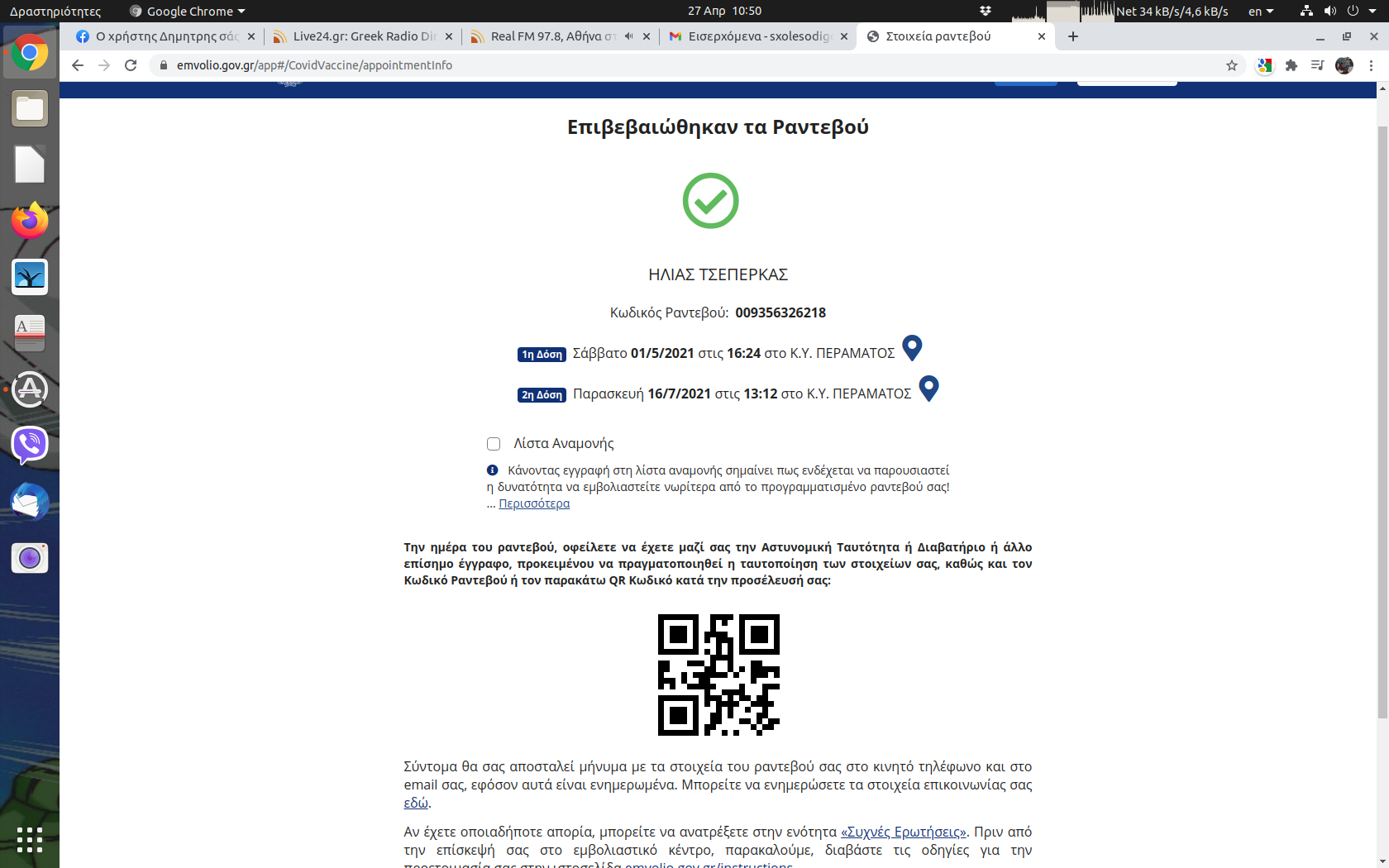Screen dimensions: 1389x868
Task: Reload the current page
Action: tap(131, 65)
